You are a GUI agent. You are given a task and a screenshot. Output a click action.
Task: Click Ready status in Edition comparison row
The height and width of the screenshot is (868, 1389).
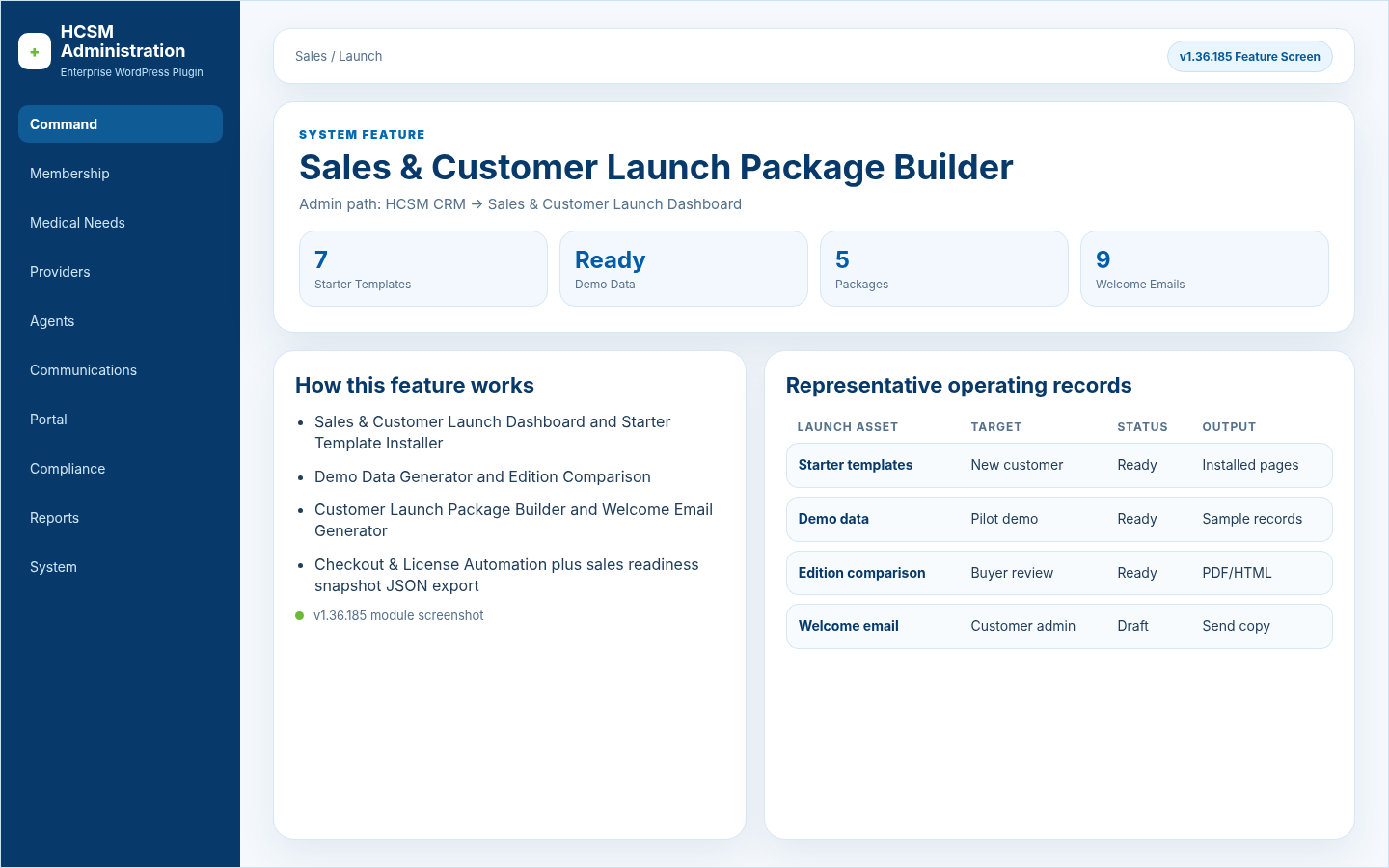click(1137, 573)
